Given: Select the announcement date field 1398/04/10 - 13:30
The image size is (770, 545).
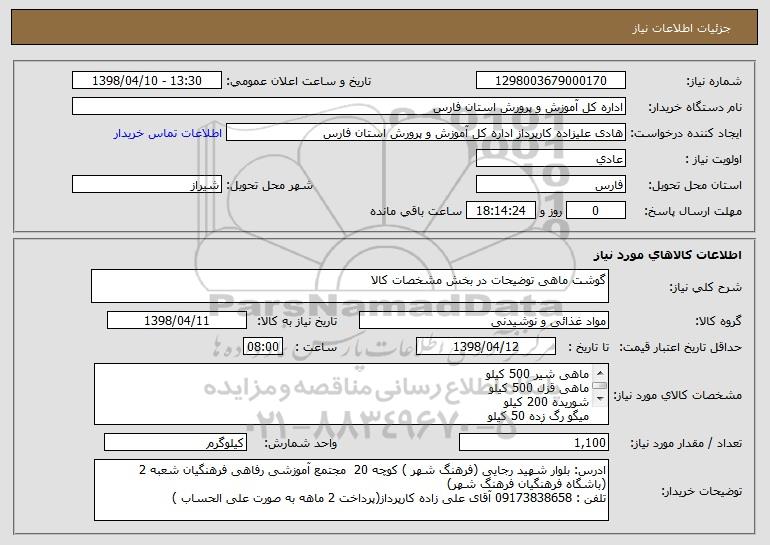Looking at the screenshot, I should [147, 80].
